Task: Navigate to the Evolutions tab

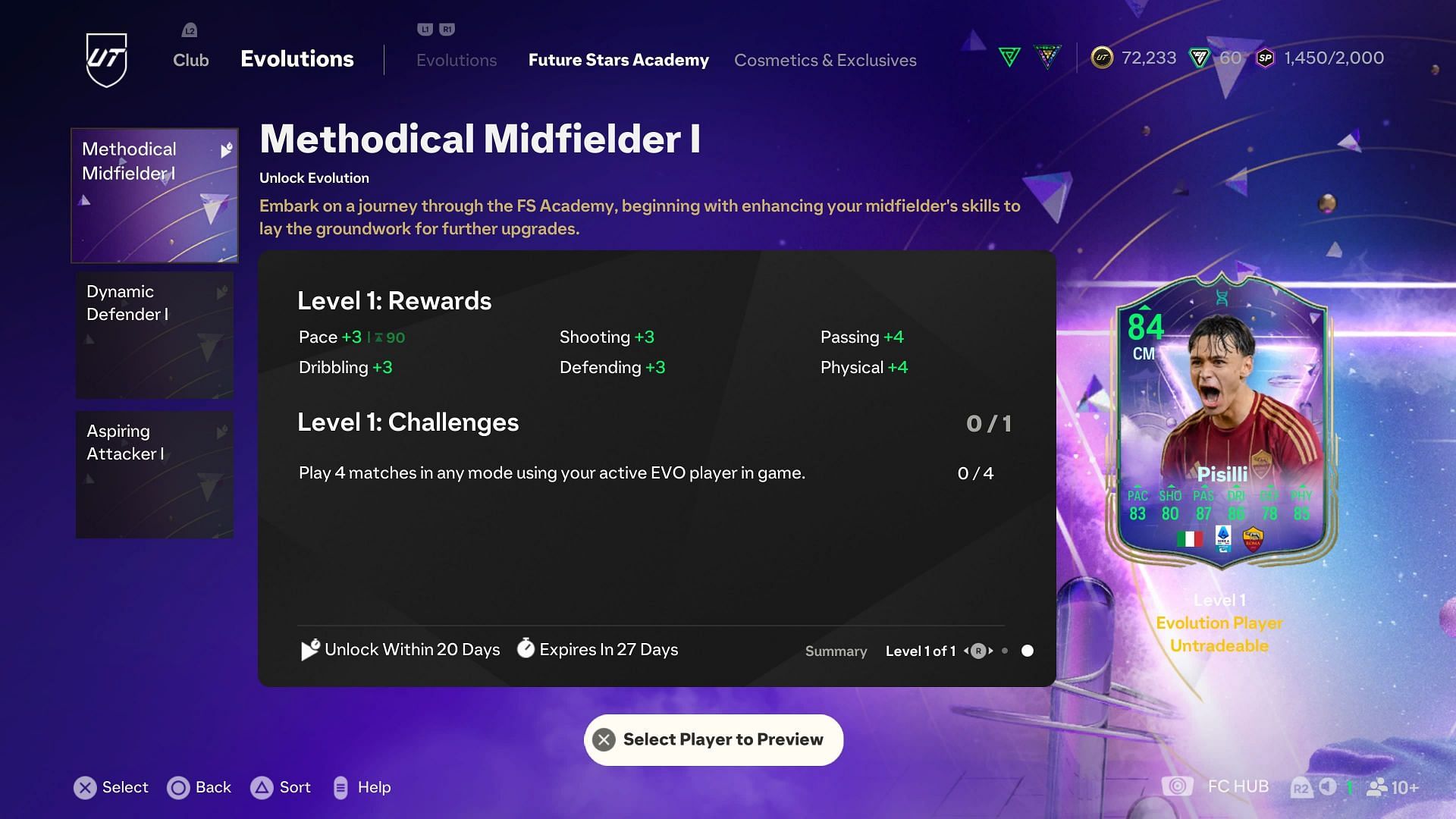Action: pos(455,60)
